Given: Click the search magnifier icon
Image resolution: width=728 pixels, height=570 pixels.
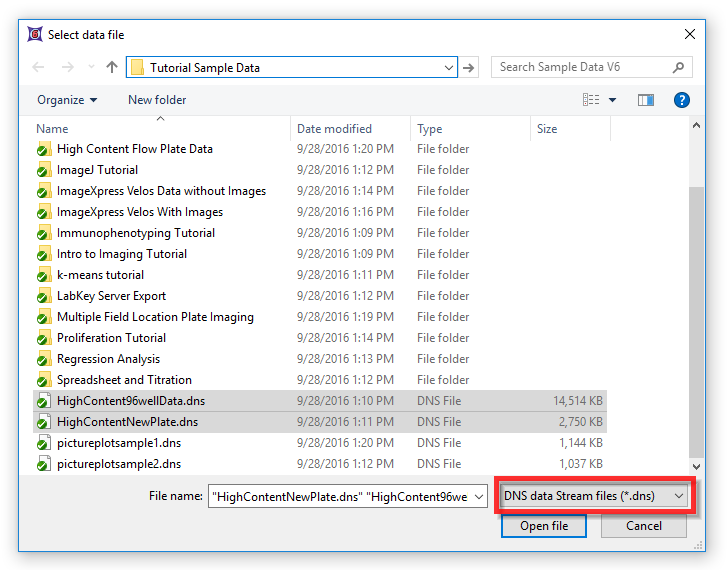Looking at the screenshot, I should point(679,67).
